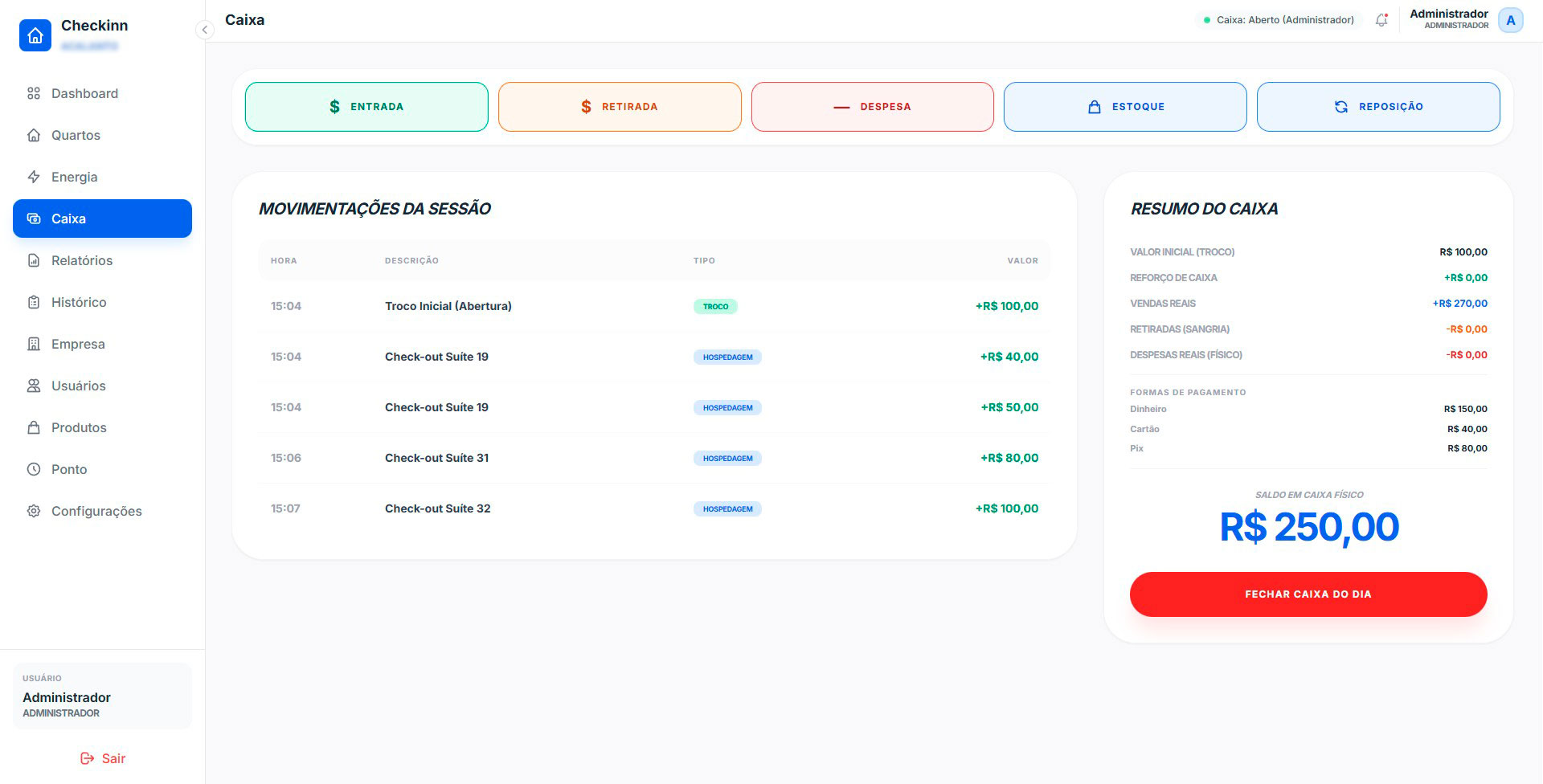This screenshot has width=1543, height=784.
Task: Click Fechar Caixa do Dia
Action: click(1308, 594)
